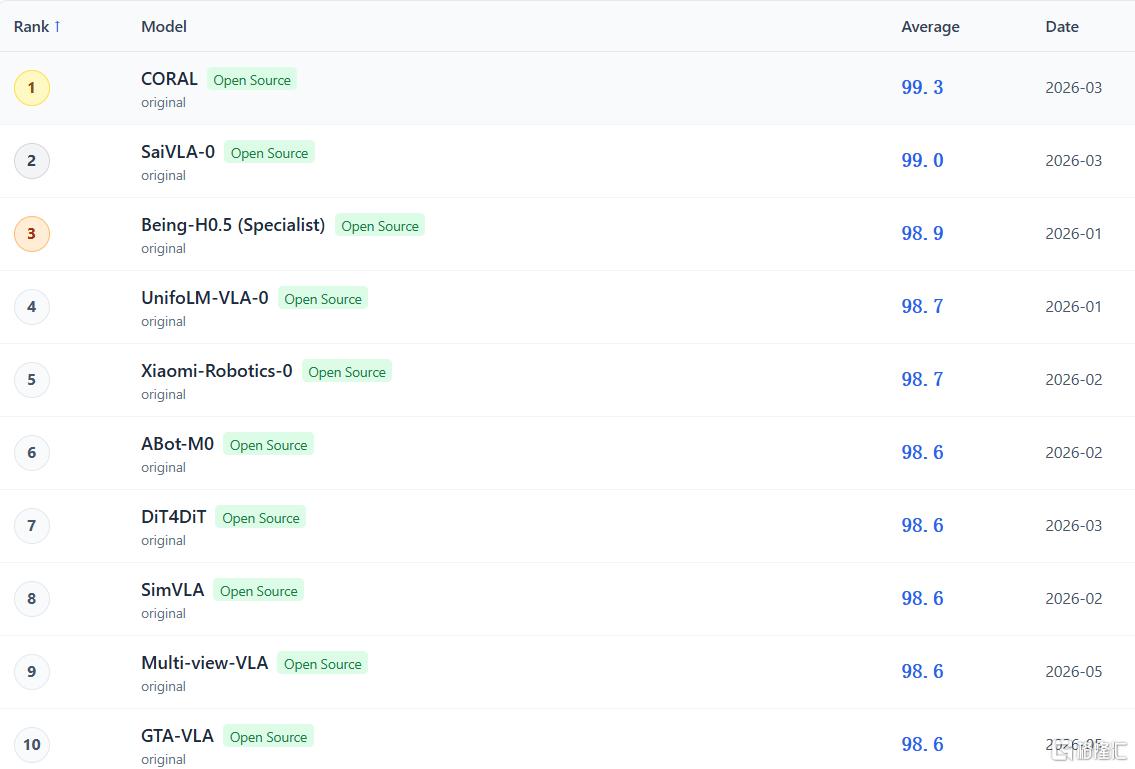
Task: Click the Open Source tag beside SimVLA
Action: pos(258,592)
